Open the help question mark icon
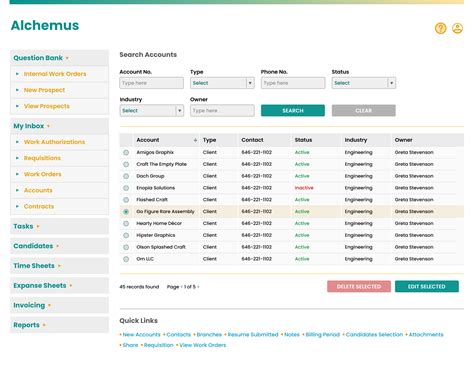 tap(440, 28)
